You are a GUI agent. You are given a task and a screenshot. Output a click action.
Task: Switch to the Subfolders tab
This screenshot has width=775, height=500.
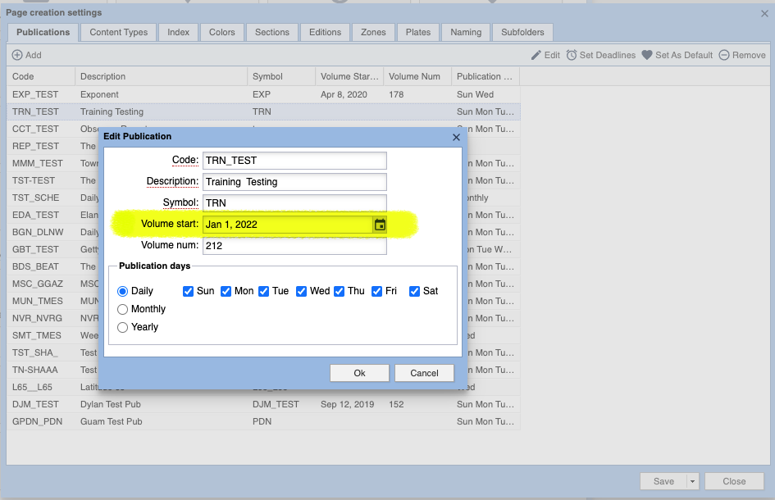(522, 32)
